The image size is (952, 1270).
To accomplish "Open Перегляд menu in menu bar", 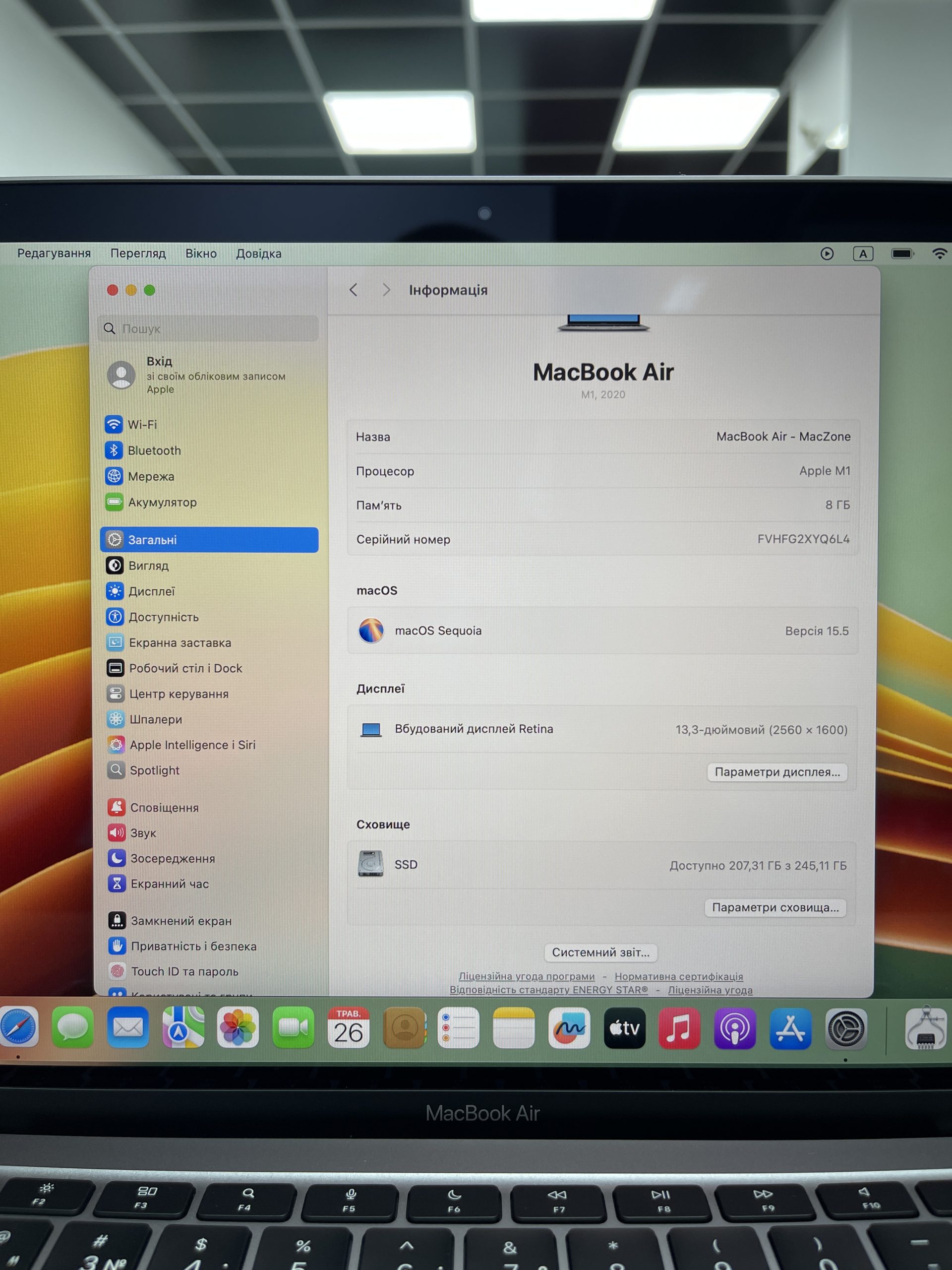I will point(138,253).
